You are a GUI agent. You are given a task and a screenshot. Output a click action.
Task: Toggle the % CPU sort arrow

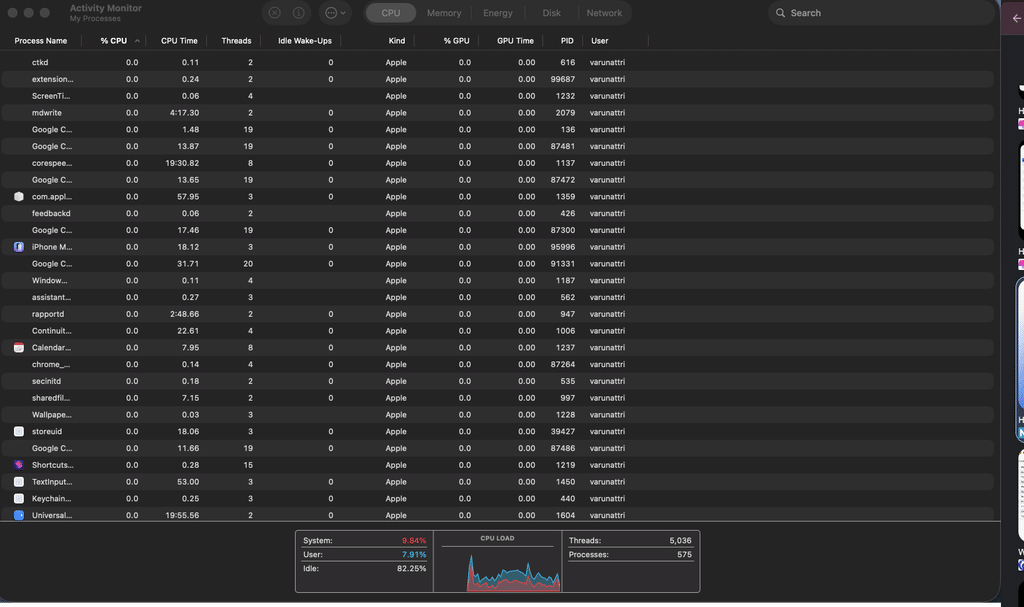[x=137, y=41]
